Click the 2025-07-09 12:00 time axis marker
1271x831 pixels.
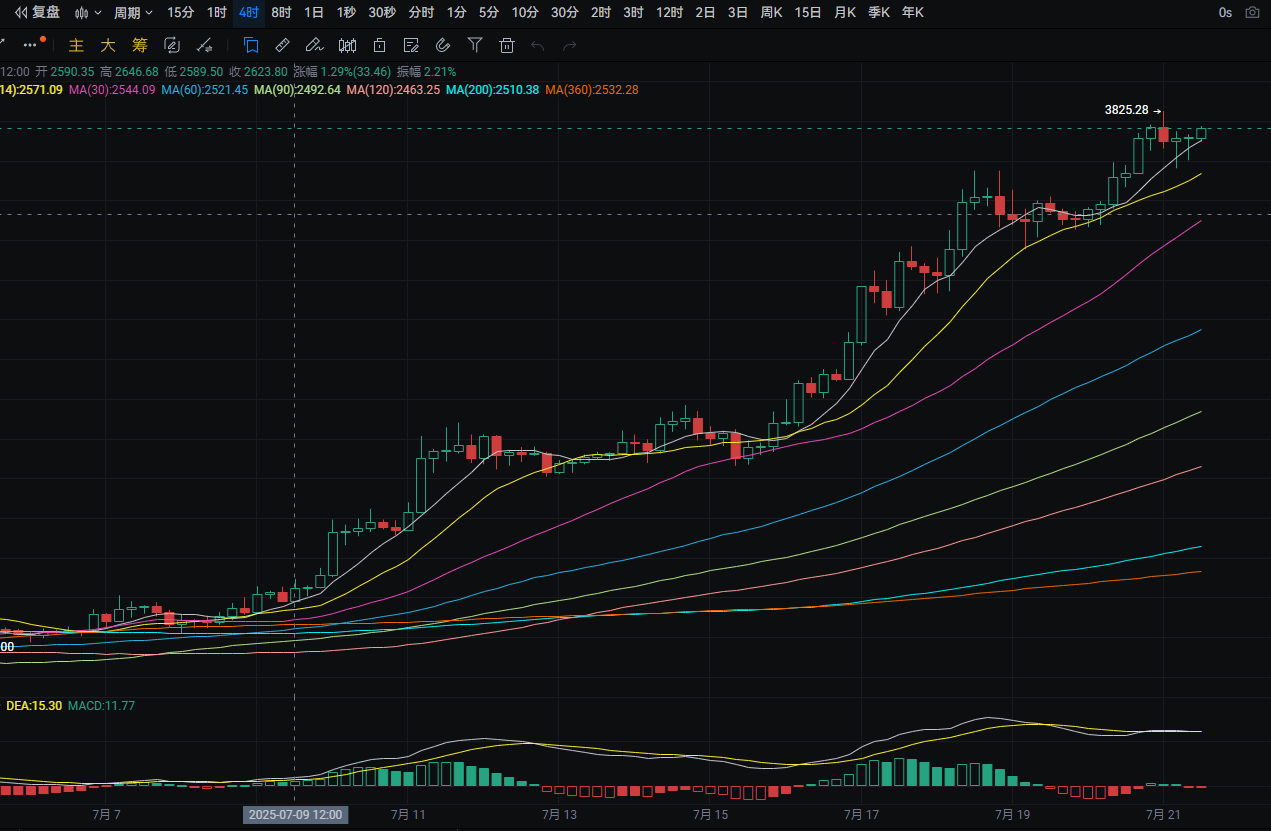coord(295,815)
